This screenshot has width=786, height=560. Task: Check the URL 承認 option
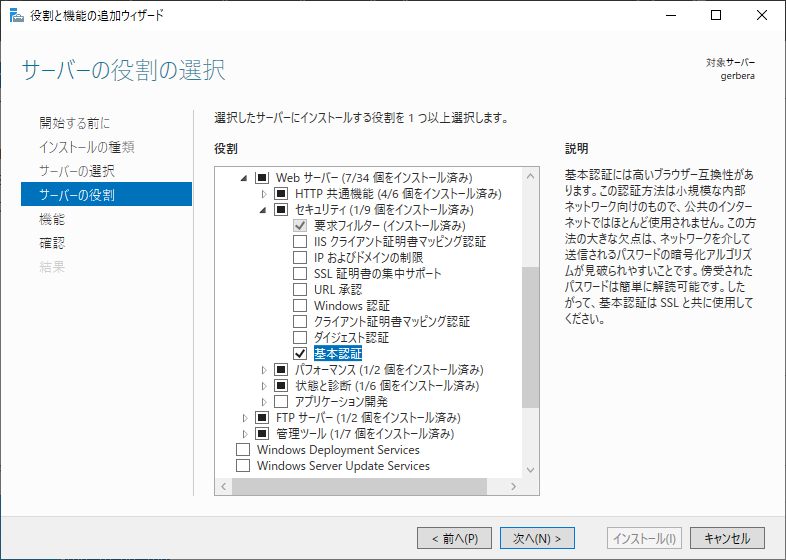[300, 290]
